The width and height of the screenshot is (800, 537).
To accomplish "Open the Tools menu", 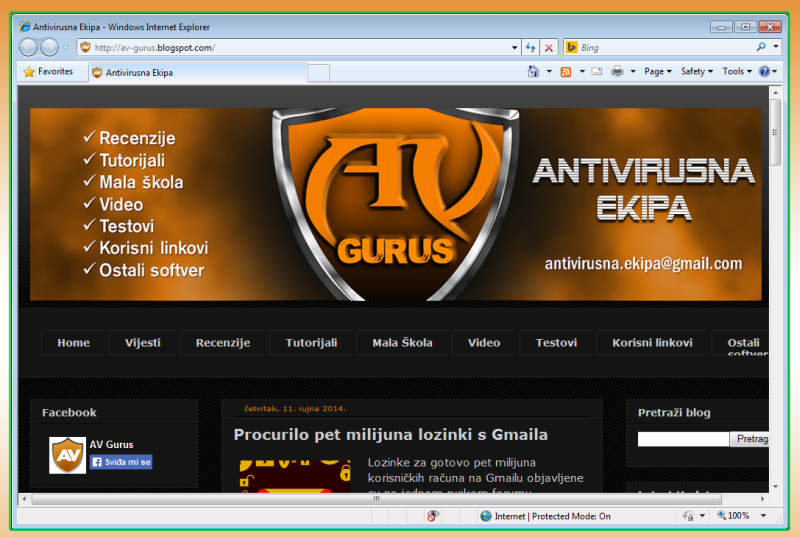I will coord(737,71).
